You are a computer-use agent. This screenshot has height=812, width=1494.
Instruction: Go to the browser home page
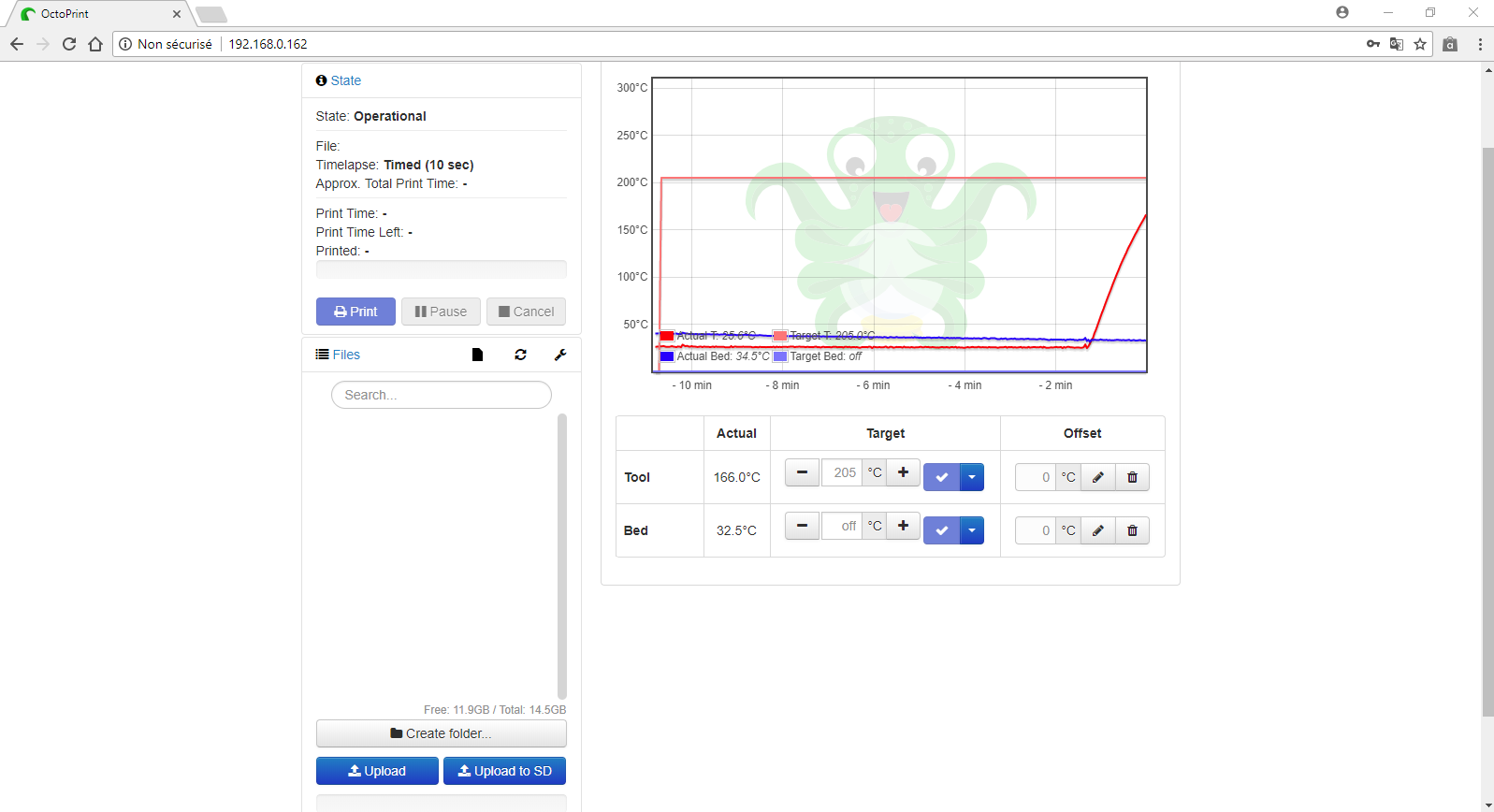click(95, 44)
